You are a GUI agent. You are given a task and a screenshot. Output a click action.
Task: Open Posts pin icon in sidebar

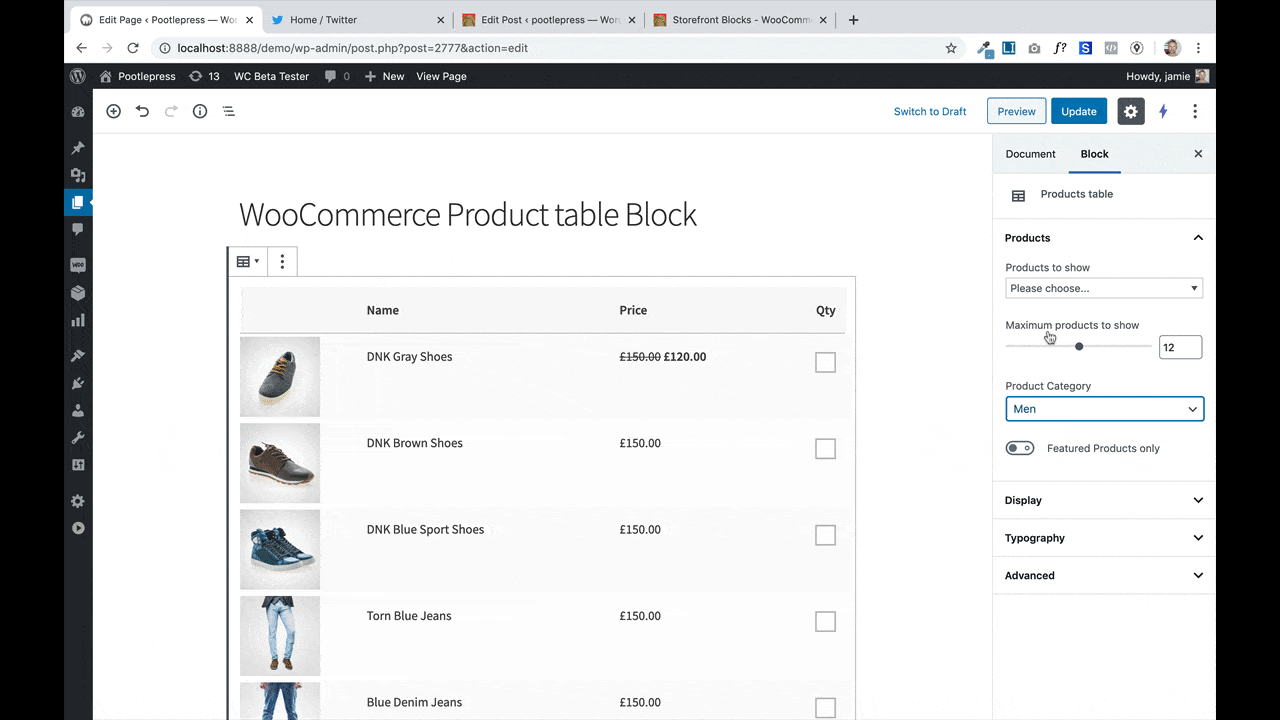78,148
